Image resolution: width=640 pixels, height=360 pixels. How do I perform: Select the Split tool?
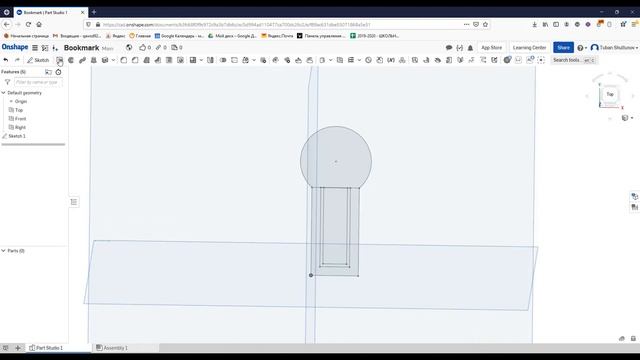coord(234,60)
